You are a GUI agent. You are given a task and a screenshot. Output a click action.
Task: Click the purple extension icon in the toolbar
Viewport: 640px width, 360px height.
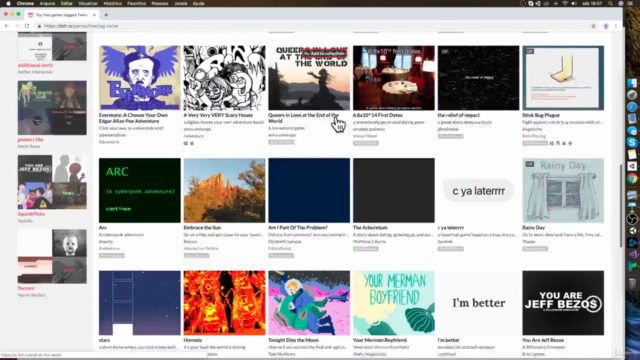point(606,26)
